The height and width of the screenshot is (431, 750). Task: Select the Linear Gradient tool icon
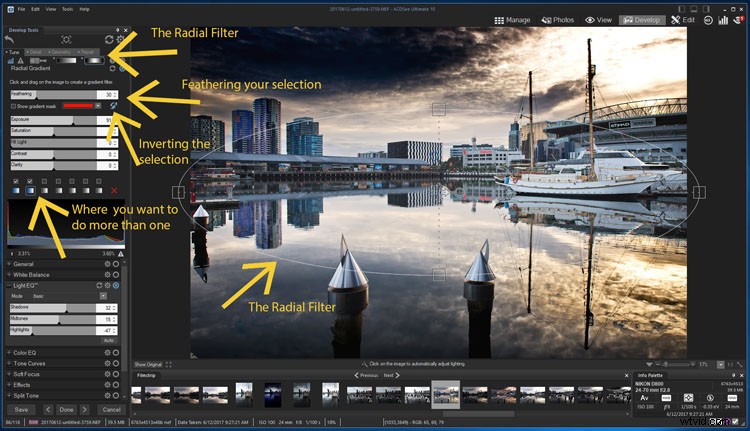tap(66, 61)
